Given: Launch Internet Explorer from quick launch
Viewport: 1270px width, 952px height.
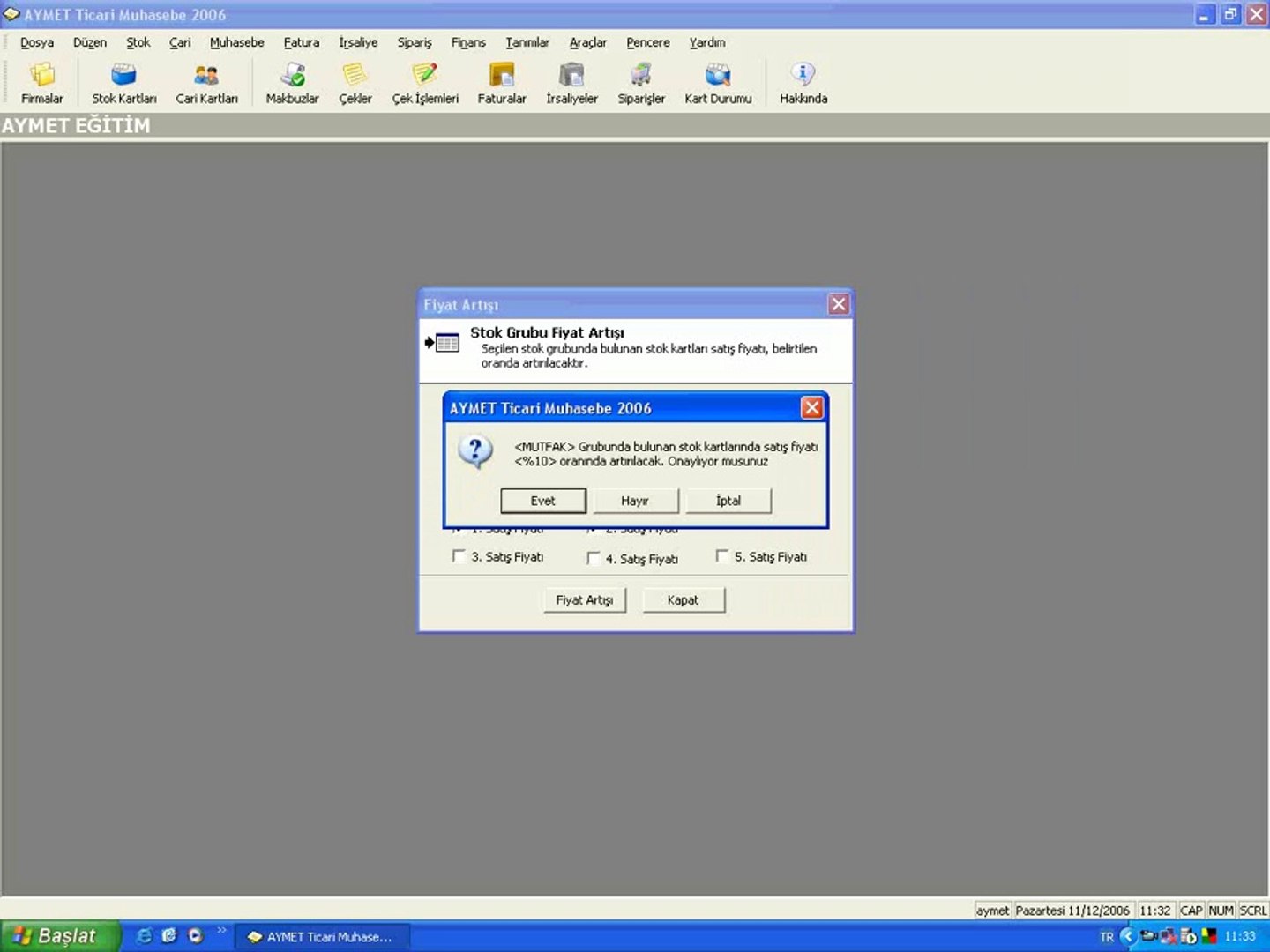Looking at the screenshot, I should click(144, 936).
